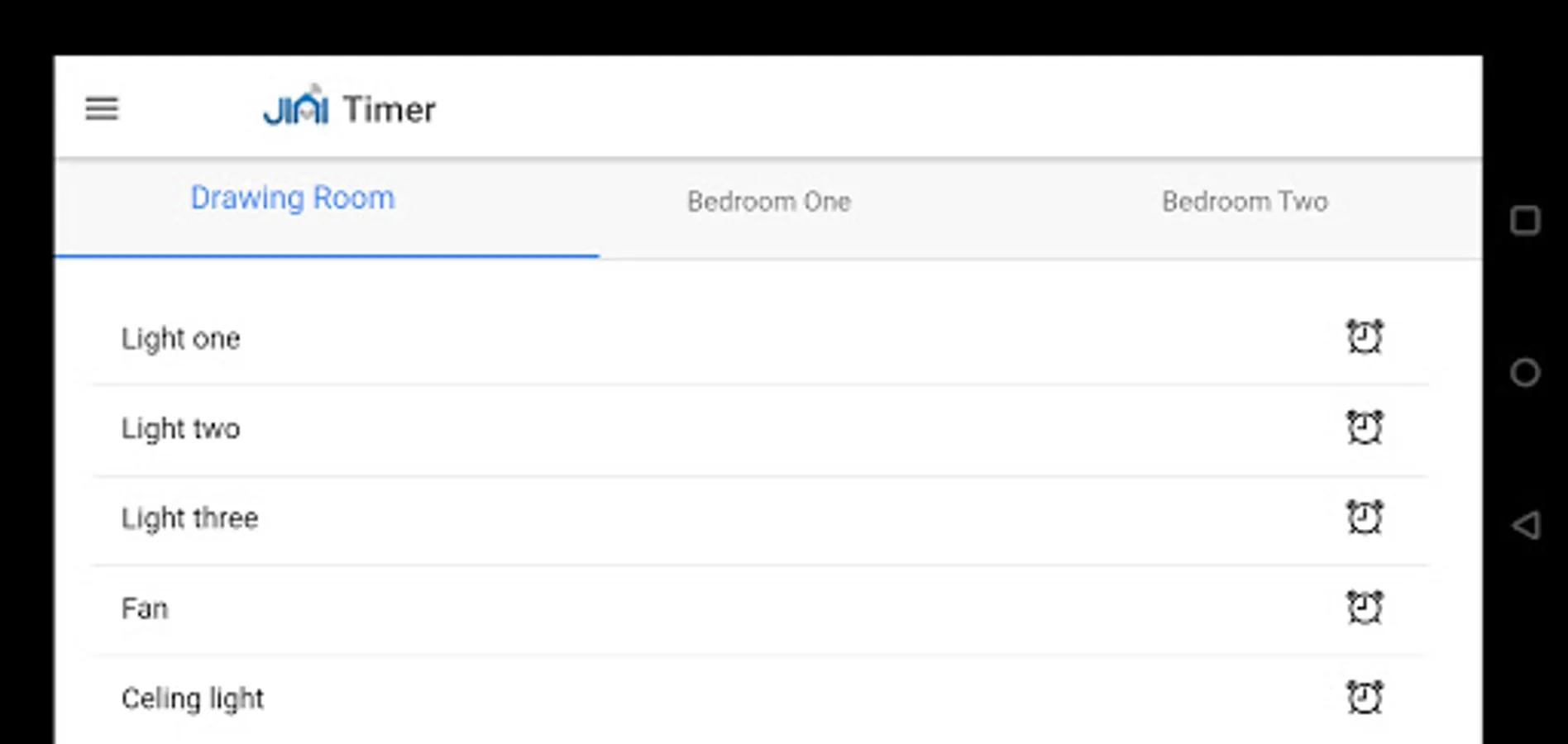
Task: Click the Fan timer alarm icon
Action: pyautogui.click(x=1364, y=608)
